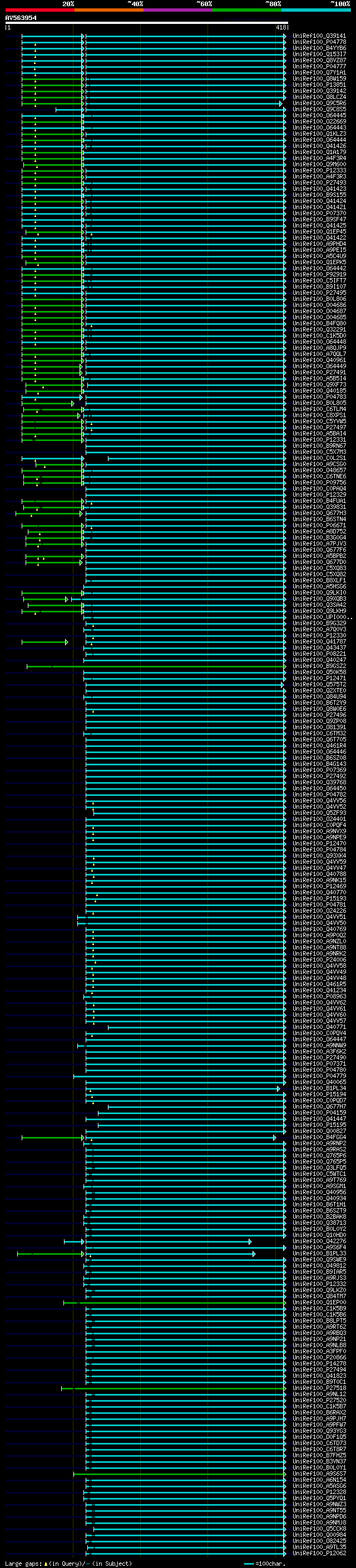Image resolution: width=356 pixels, height=1568 pixels.
Task: Click hit label UniRef100_B9GSZ2
Action: click(x=319, y=666)
